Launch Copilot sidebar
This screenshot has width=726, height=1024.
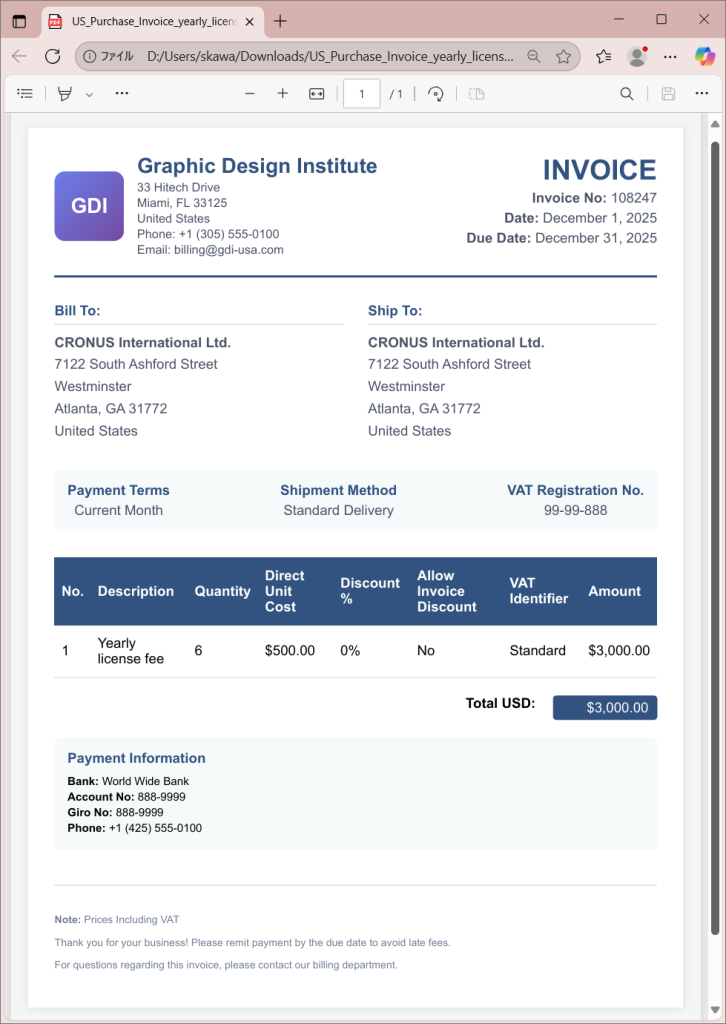point(704,56)
